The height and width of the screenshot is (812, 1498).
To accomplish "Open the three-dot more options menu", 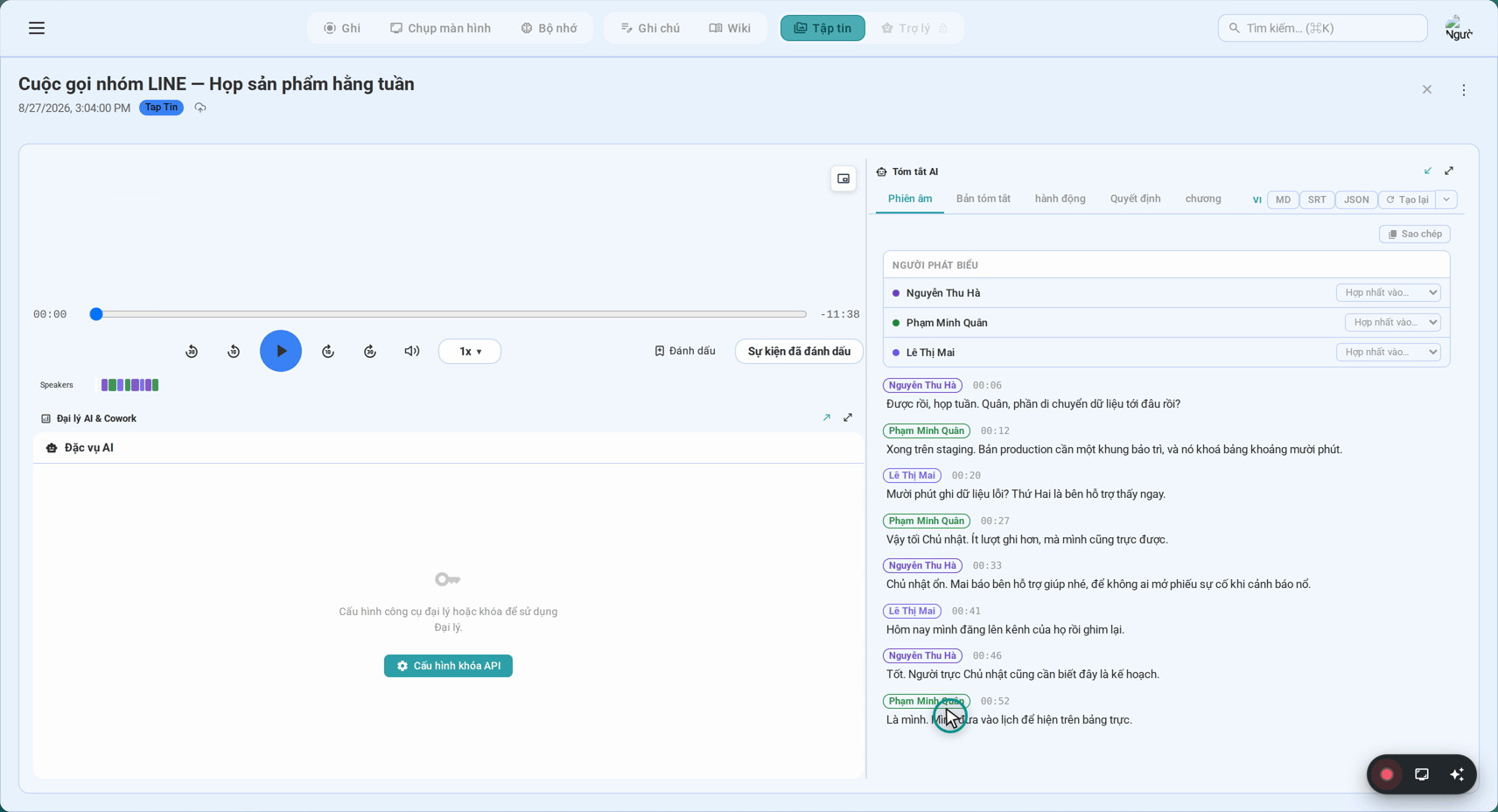I will [x=1464, y=89].
